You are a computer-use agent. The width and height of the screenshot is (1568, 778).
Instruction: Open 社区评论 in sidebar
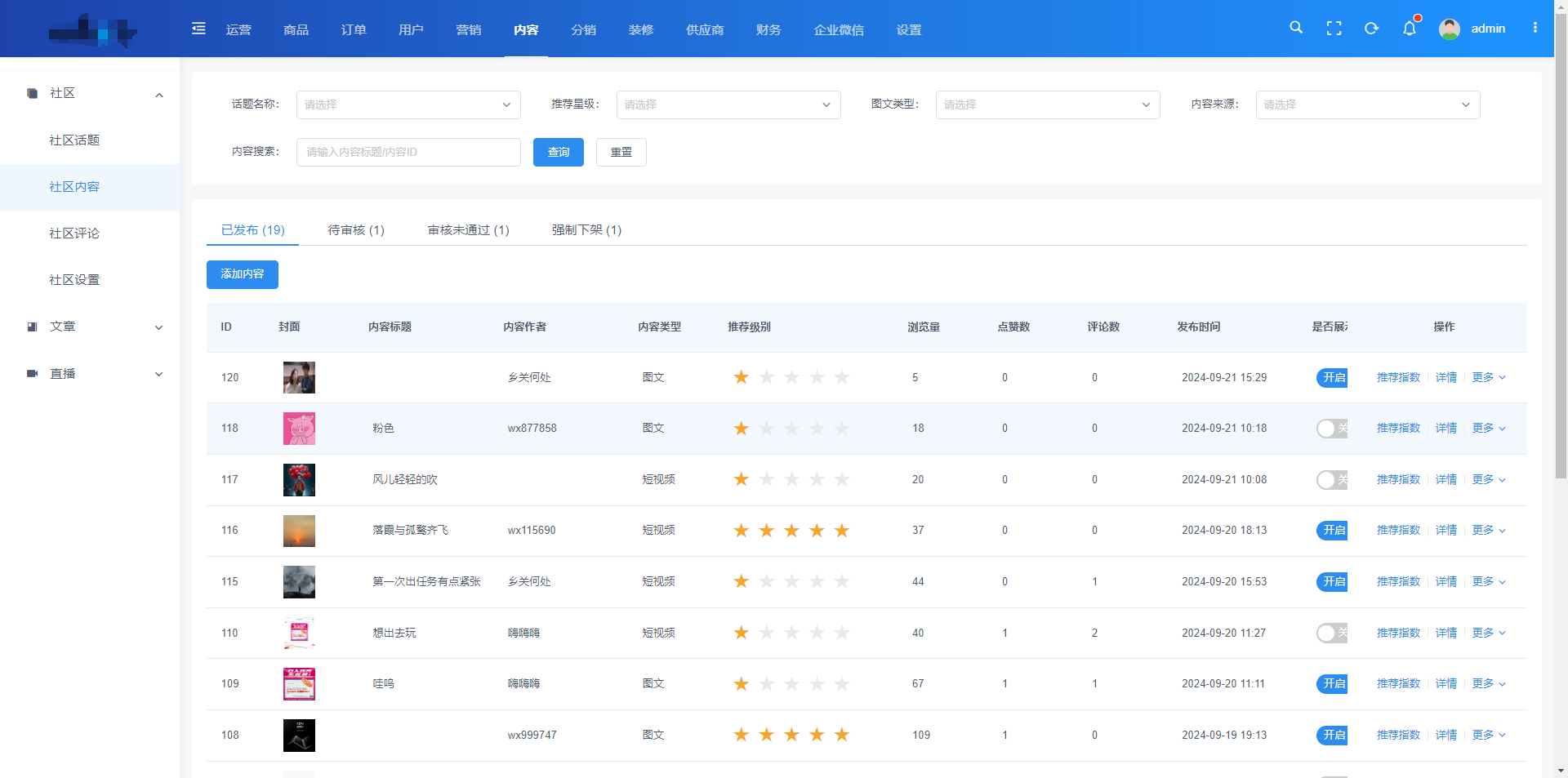click(74, 233)
